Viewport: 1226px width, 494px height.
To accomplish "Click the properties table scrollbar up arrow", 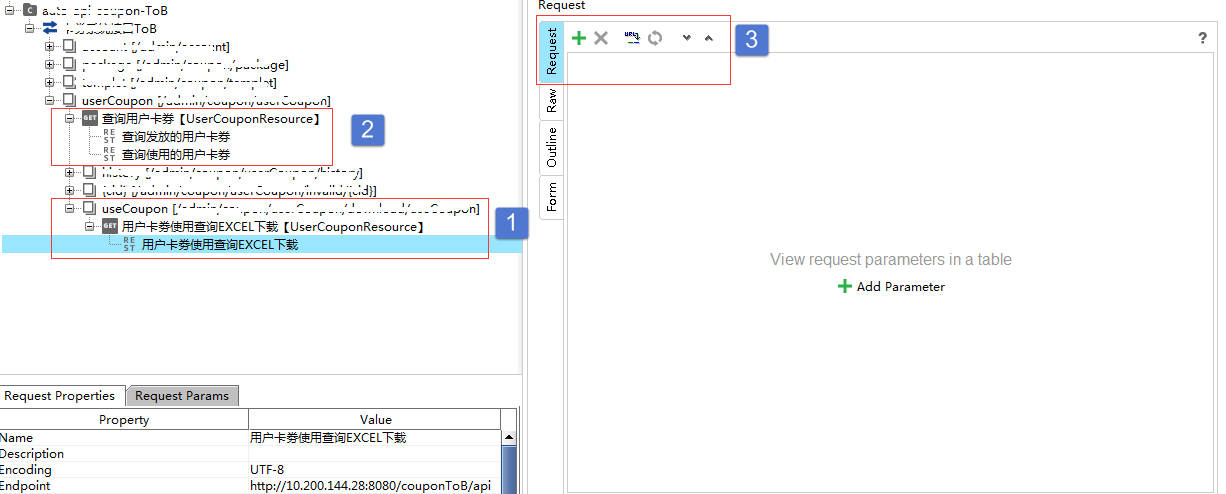I will click(509, 438).
